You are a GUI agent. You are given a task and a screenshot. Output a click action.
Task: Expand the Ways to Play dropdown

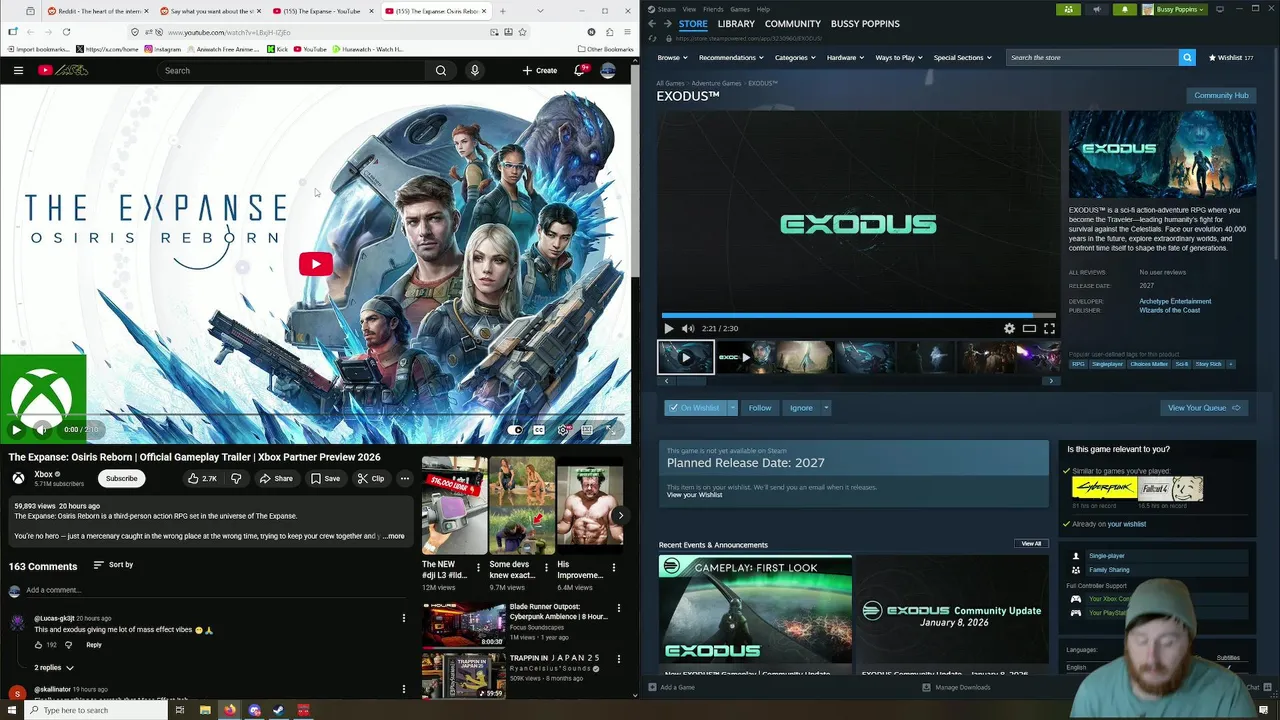pos(899,57)
